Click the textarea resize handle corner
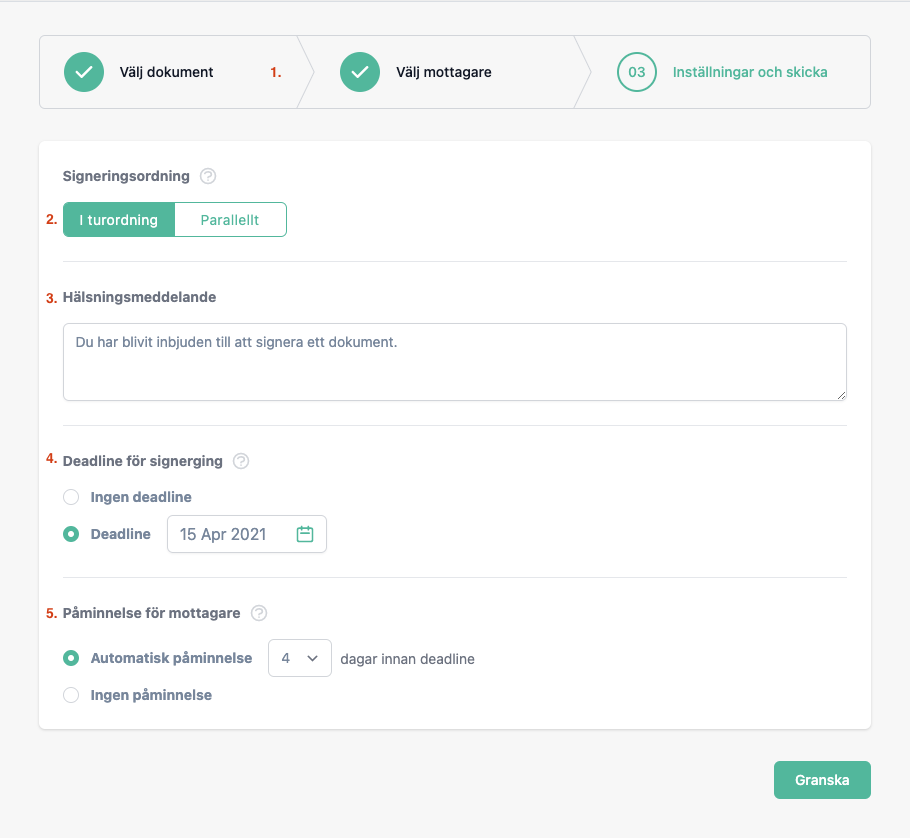This screenshot has height=838, width=910. [x=841, y=395]
